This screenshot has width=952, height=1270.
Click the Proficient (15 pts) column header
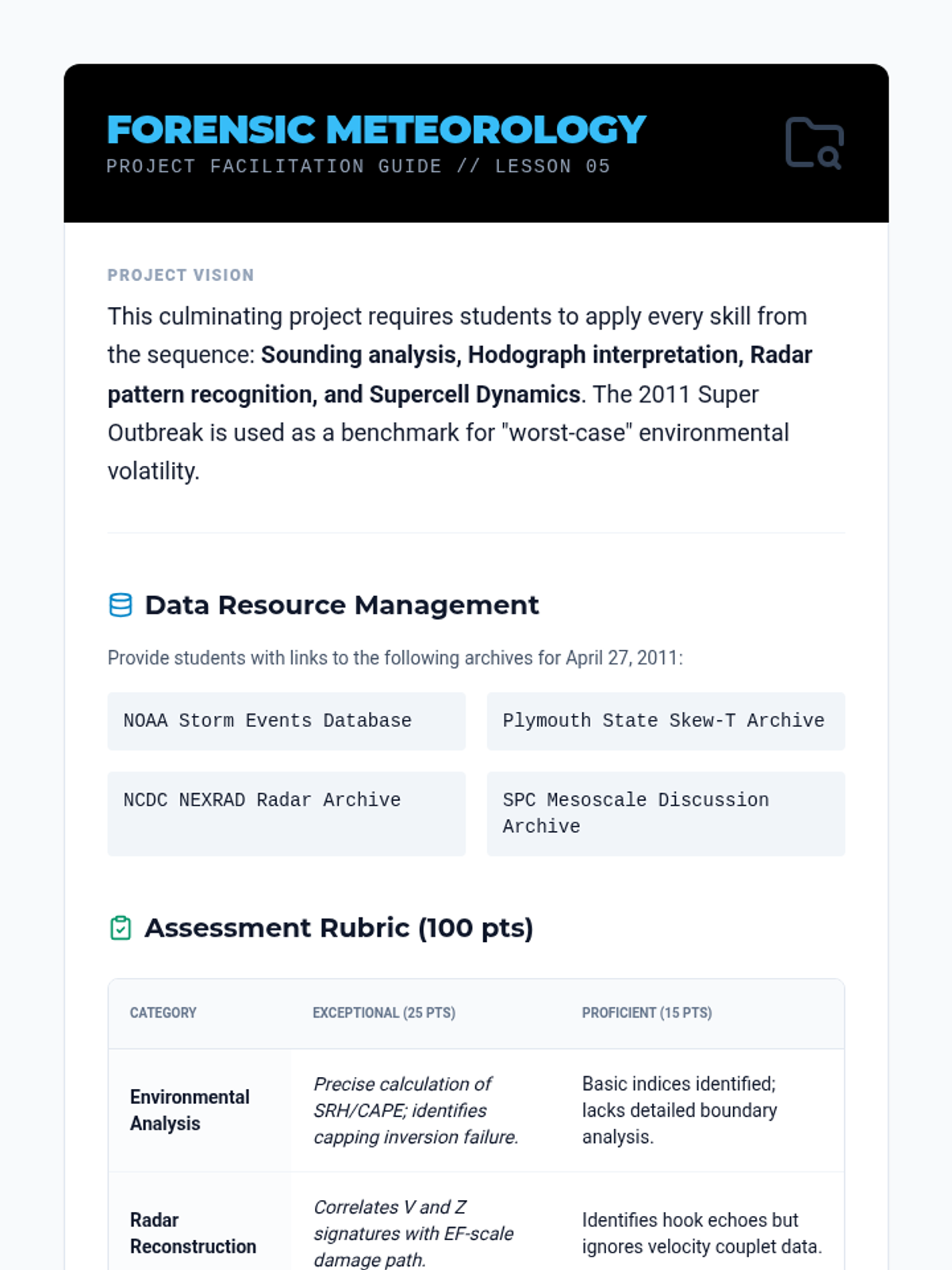click(x=647, y=1013)
